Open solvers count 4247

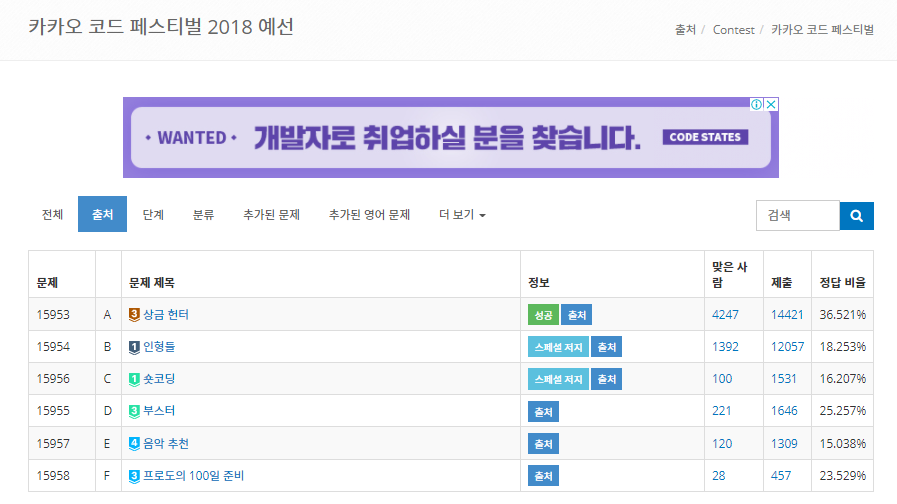tap(725, 315)
